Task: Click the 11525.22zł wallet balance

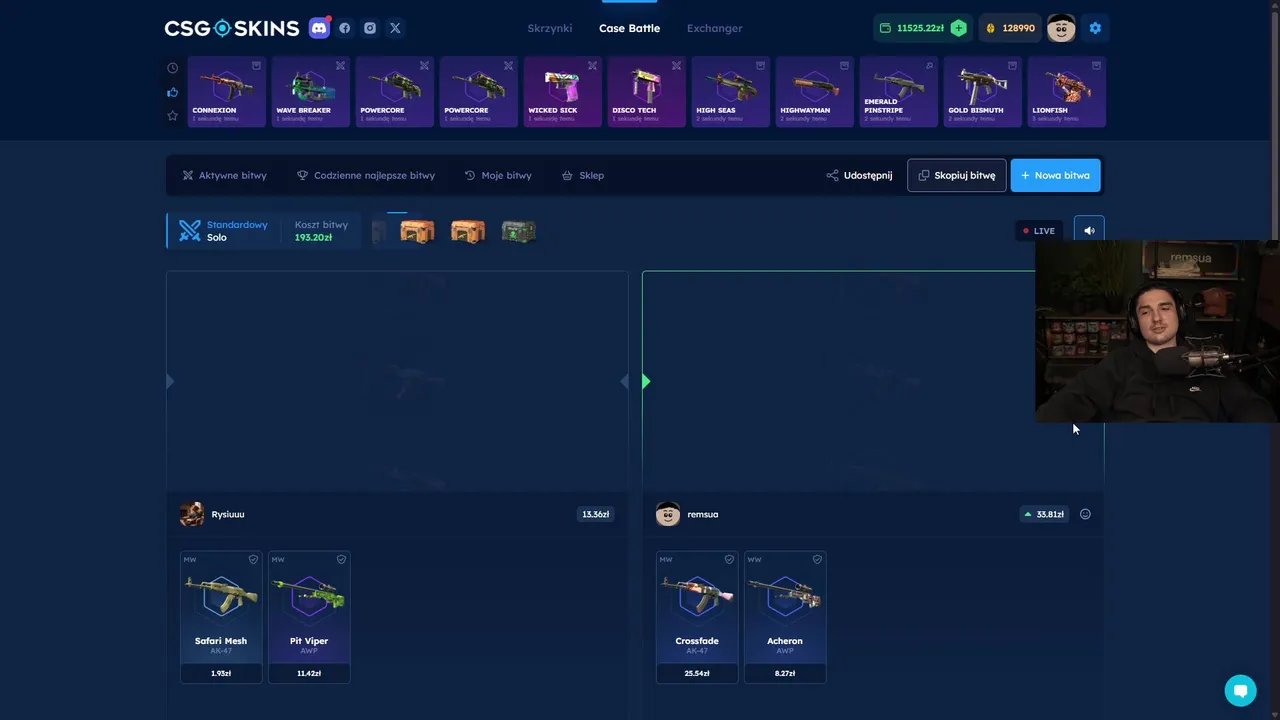Action: [920, 28]
